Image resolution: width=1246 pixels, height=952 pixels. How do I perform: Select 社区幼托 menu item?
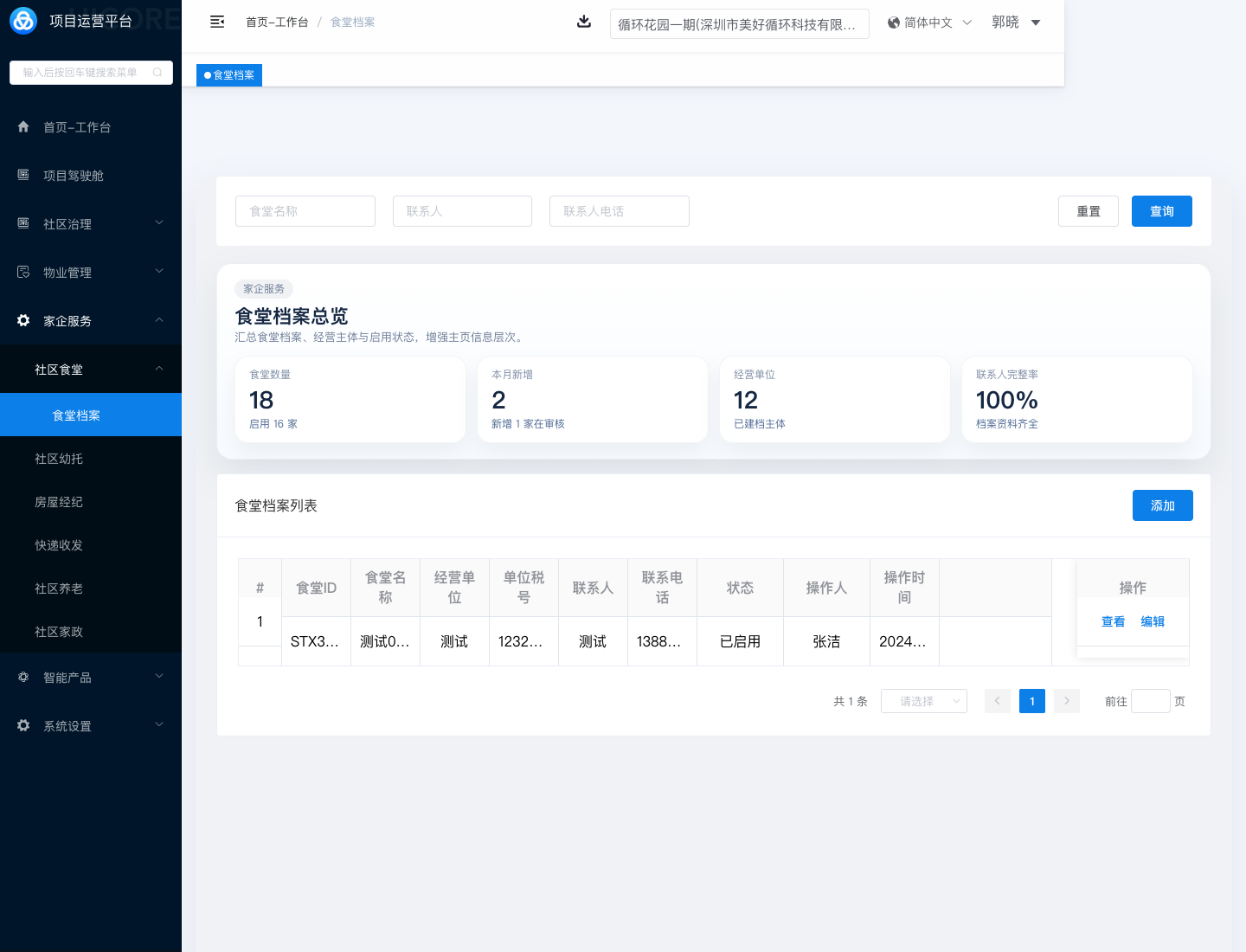(59, 459)
